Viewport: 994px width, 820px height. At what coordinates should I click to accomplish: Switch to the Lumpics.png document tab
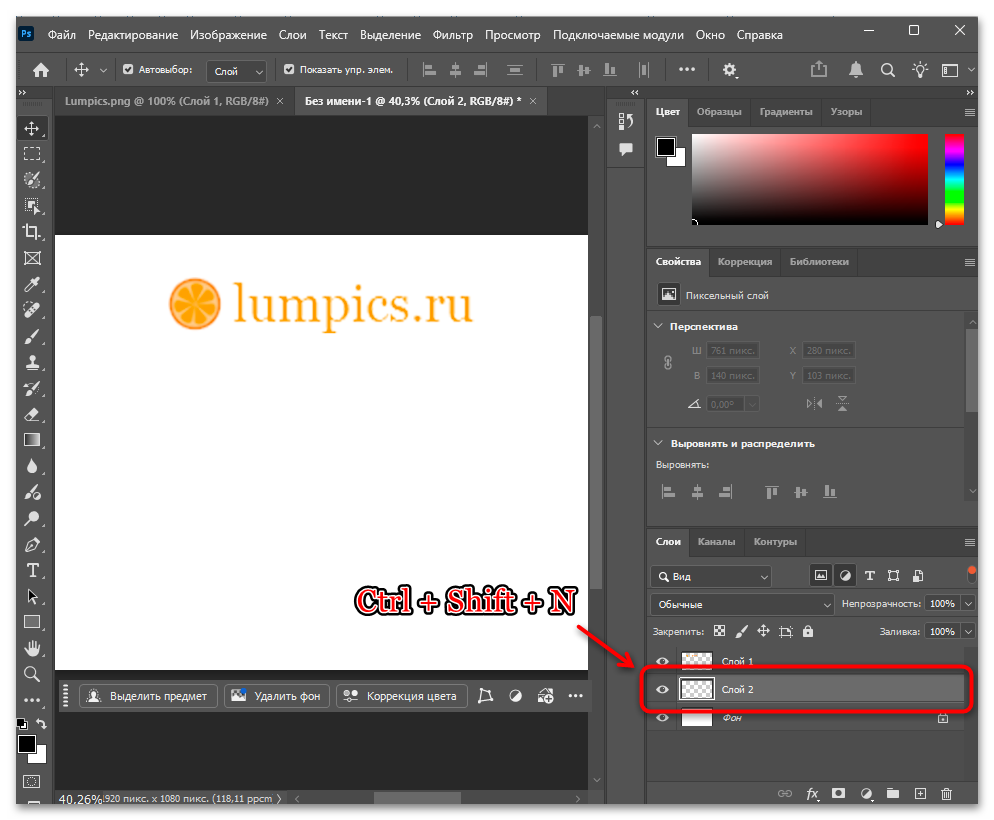(x=166, y=101)
